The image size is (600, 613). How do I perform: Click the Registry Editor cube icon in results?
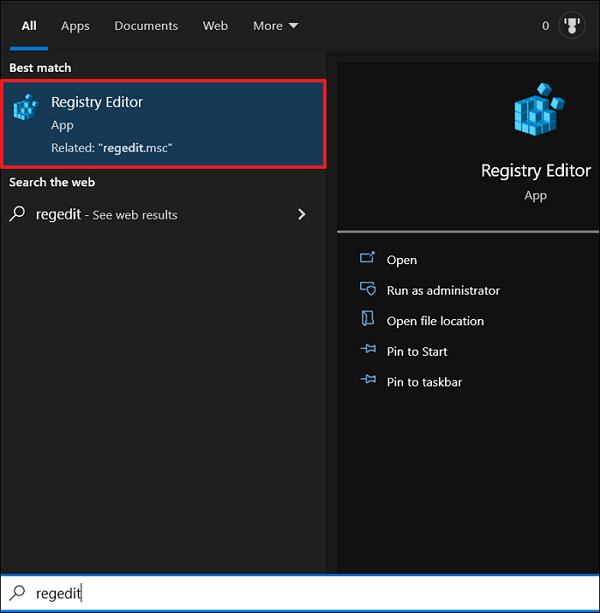pyautogui.click(x=26, y=107)
